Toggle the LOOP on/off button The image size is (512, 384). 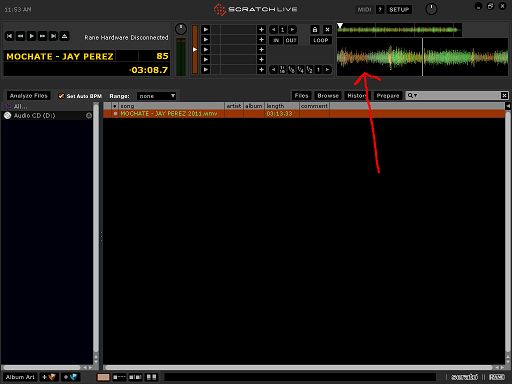click(x=321, y=40)
